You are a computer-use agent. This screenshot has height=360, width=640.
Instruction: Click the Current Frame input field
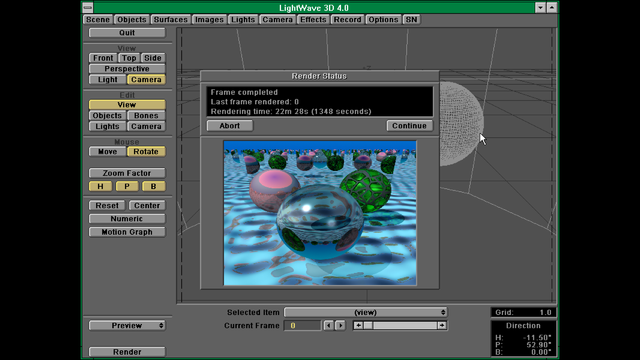(302, 325)
